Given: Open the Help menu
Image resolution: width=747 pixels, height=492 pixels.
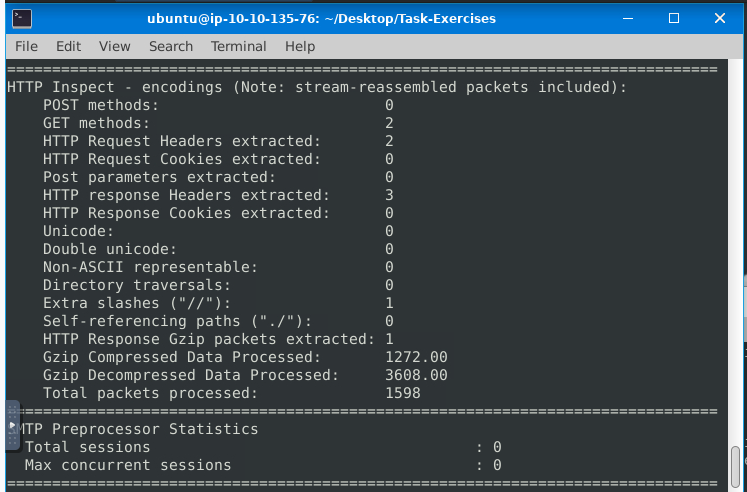Looking at the screenshot, I should click(300, 46).
